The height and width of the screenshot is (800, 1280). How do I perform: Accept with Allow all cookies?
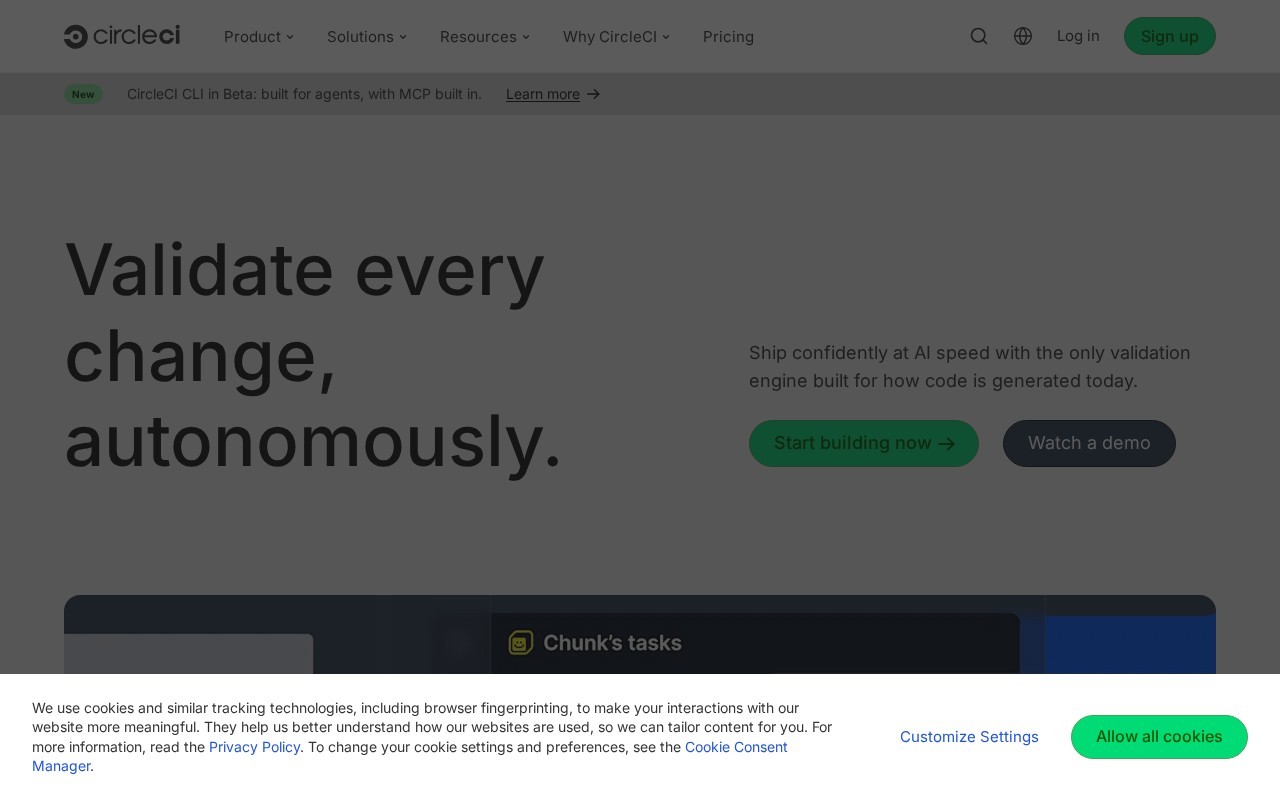tap(1159, 737)
